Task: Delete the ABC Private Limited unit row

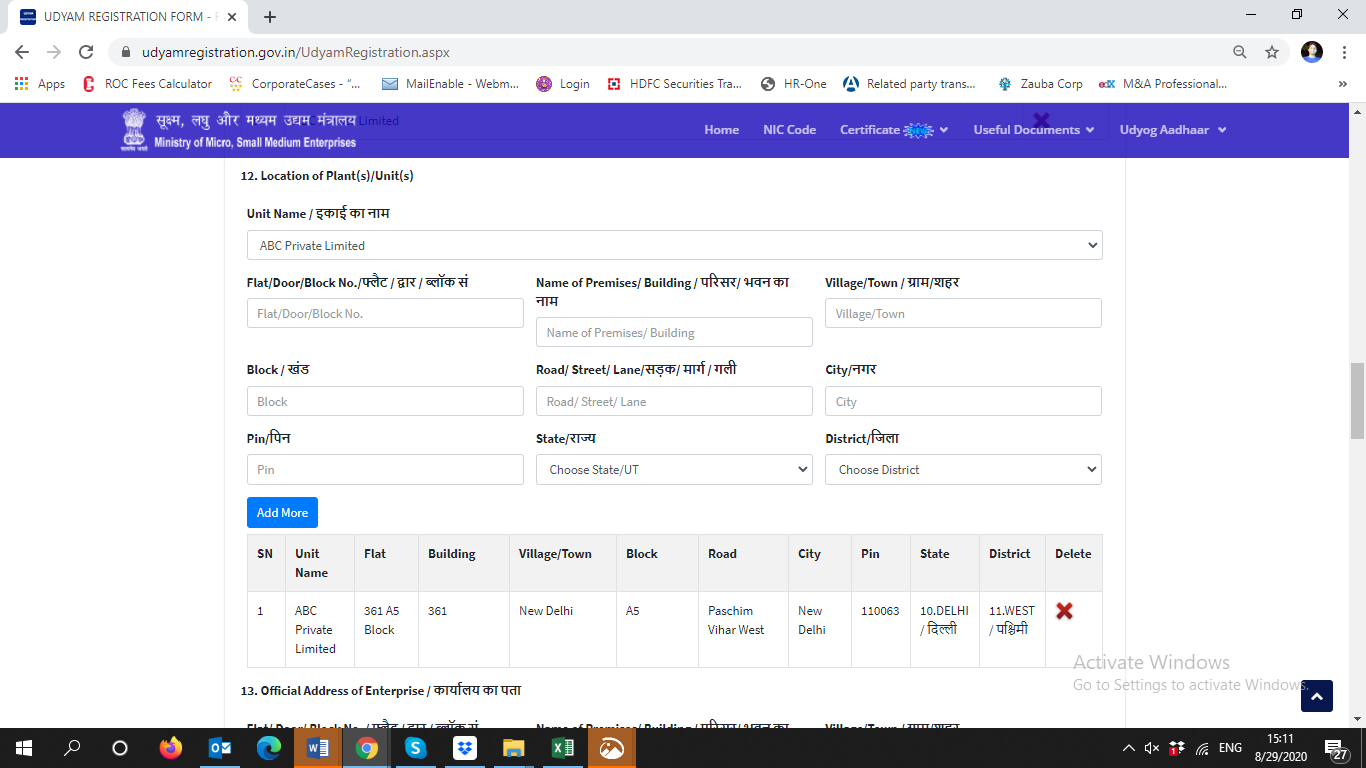Action: point(1064,611)
